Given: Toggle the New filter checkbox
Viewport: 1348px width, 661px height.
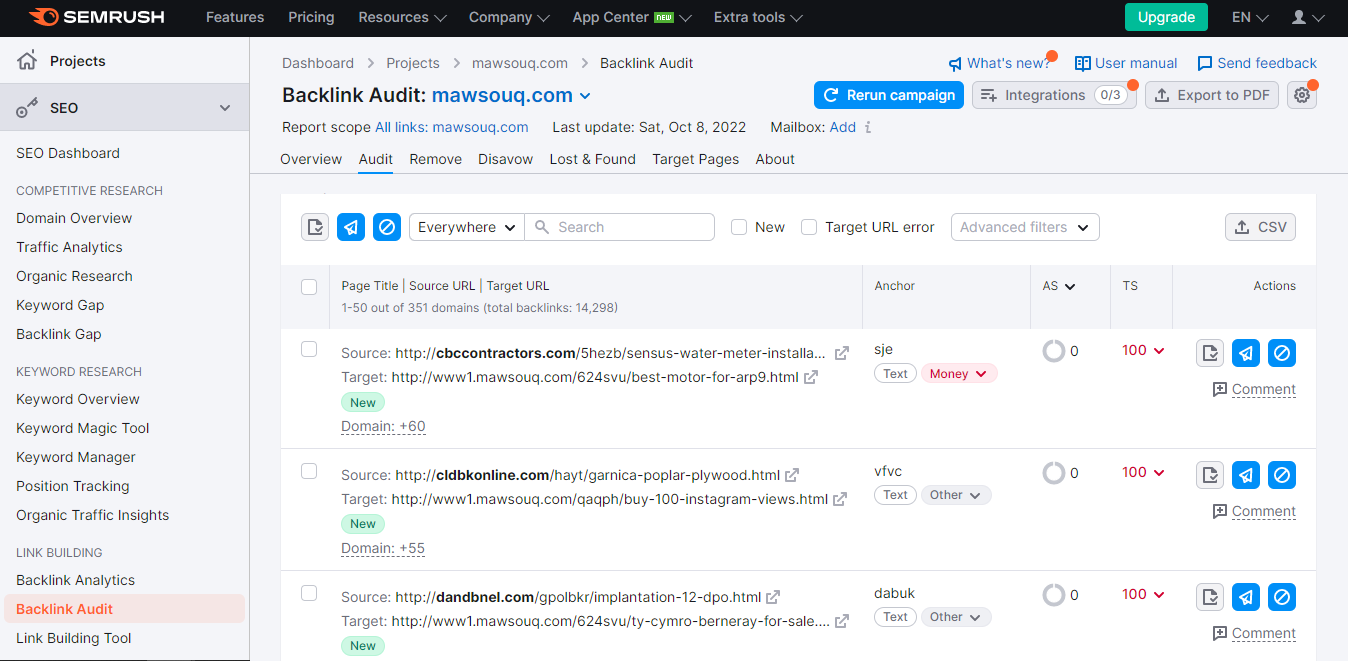Looking at the screenshot, I should pyautogui.click(x=739, y=227).
